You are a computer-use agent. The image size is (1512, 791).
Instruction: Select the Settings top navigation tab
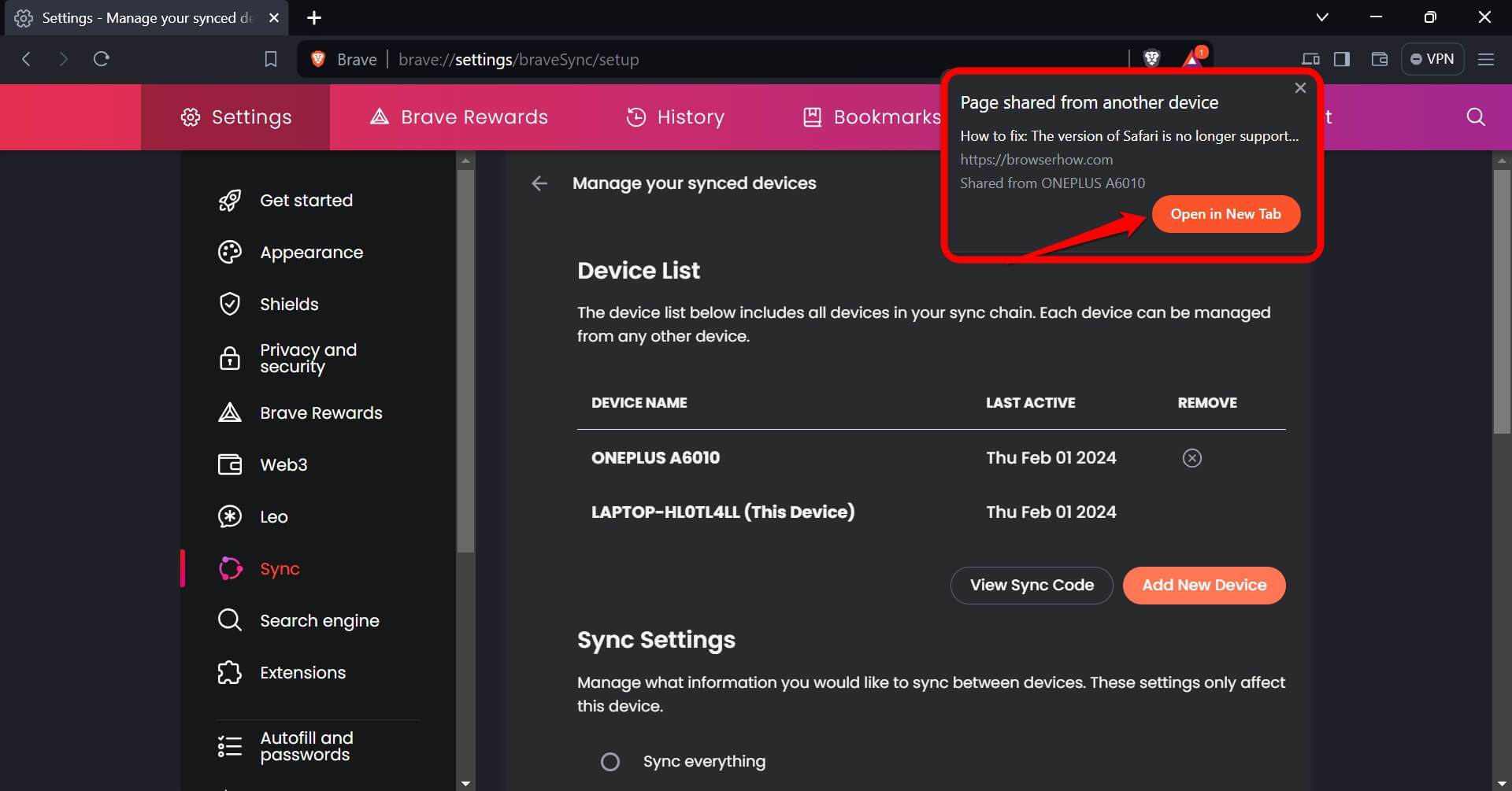(235, 117)
